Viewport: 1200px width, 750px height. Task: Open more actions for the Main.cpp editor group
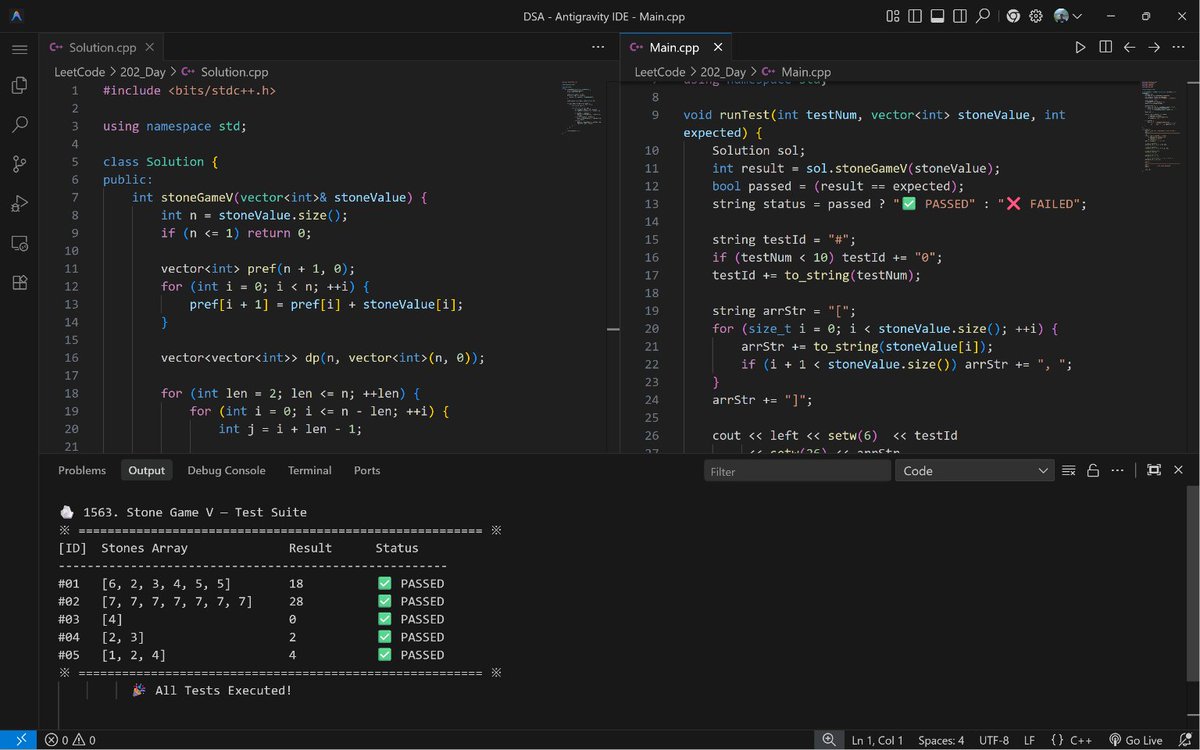(1178, 47)
